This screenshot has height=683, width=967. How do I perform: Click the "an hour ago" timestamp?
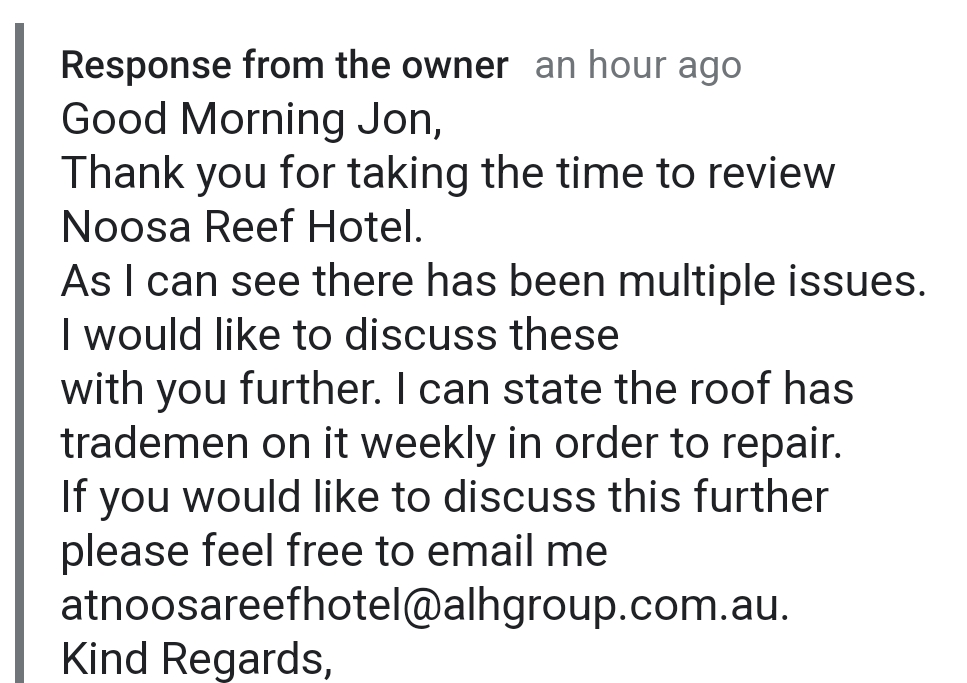pyautogui.click(x=638, y=66)
